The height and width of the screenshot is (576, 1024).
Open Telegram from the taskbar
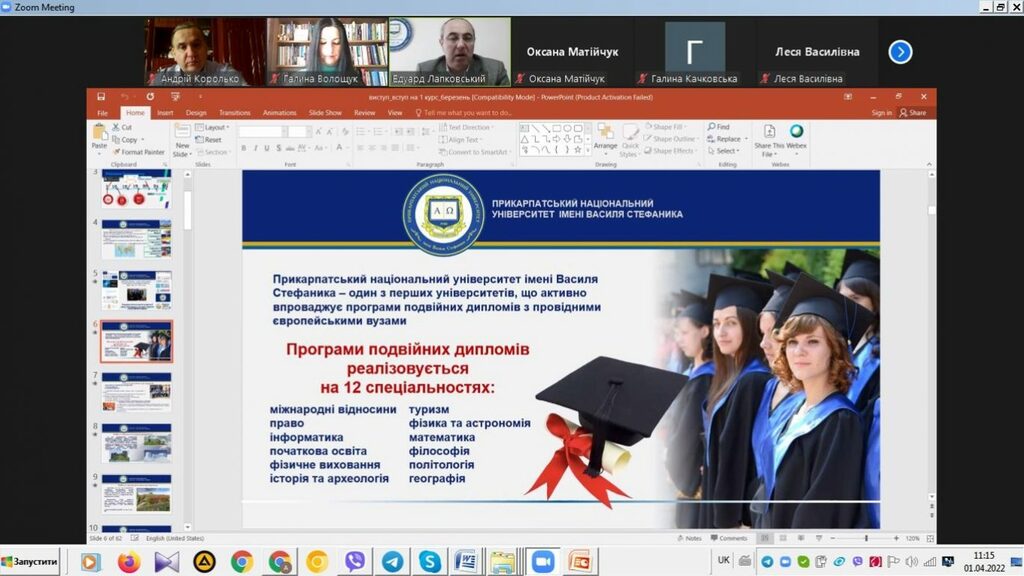392,561
